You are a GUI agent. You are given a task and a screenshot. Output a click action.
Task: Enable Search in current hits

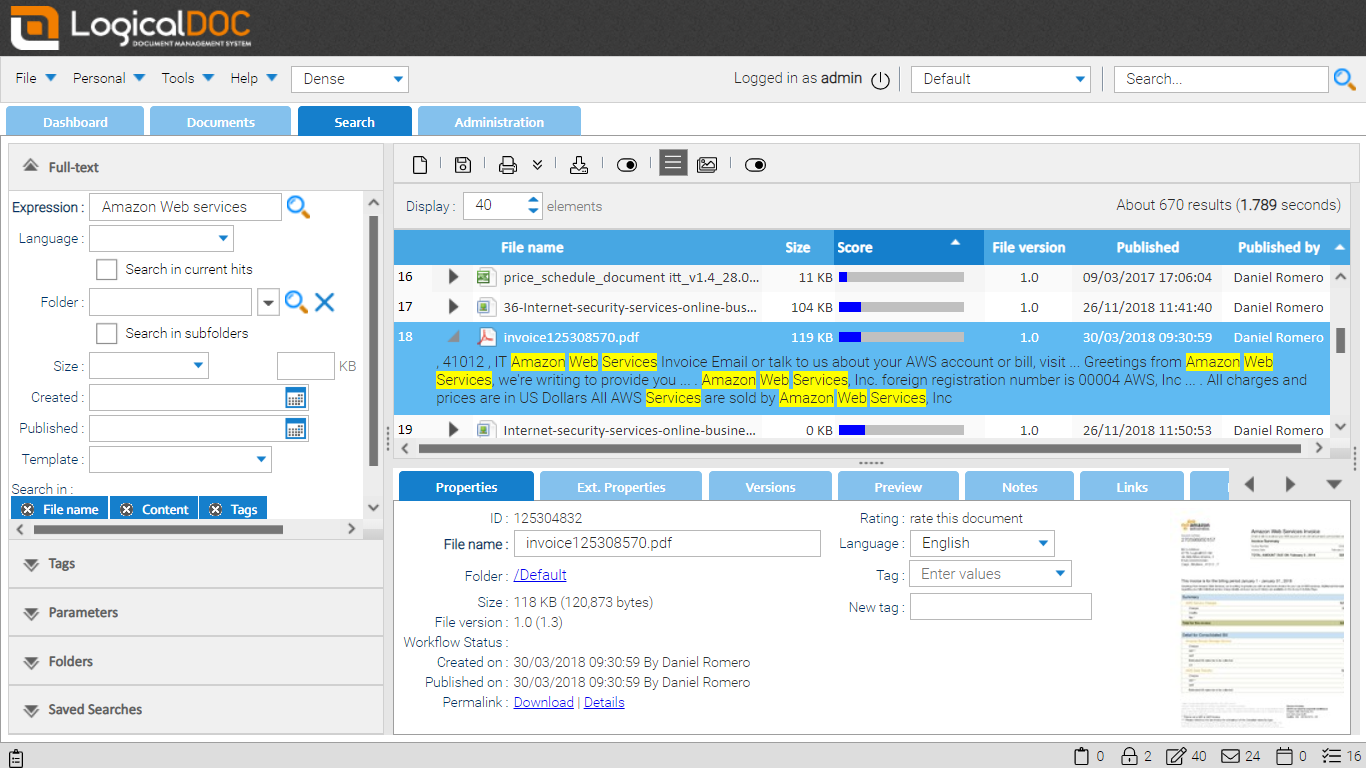pyautogui.click(x=105, y=269)
